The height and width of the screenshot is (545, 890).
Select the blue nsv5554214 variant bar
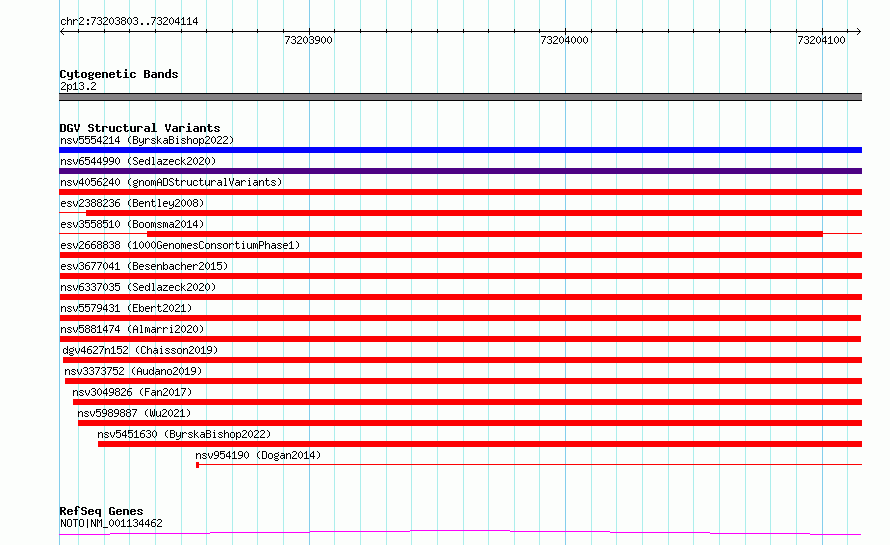tap(460, 150)
